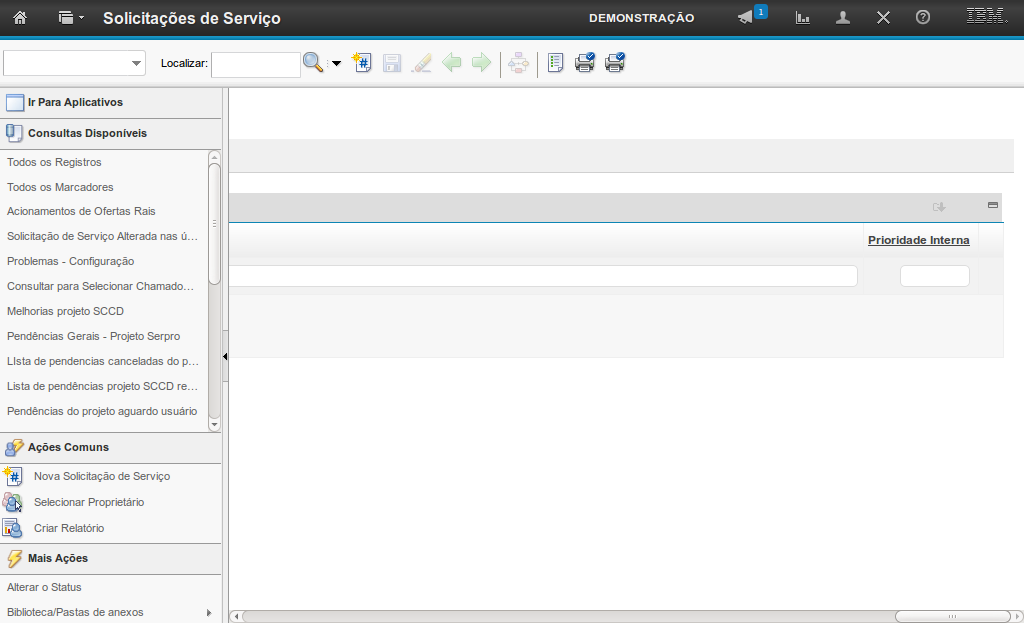Click the new service request toolbar icon
The height and width of the screenshot is (624, 1024).
(x=362, y=63)
